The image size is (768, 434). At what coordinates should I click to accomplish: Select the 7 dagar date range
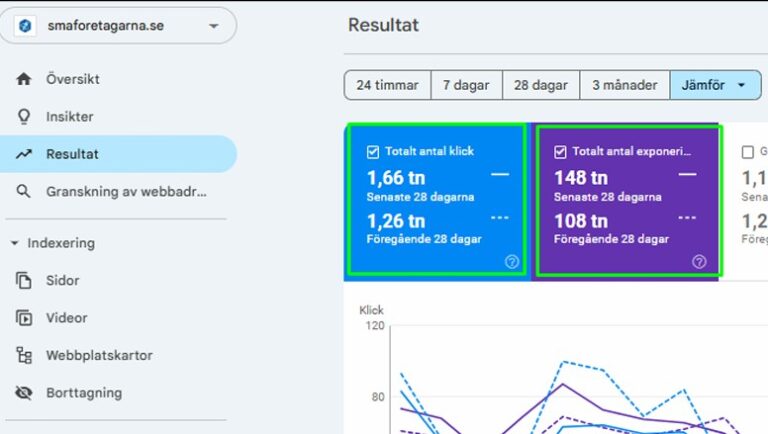click(466, 85)
